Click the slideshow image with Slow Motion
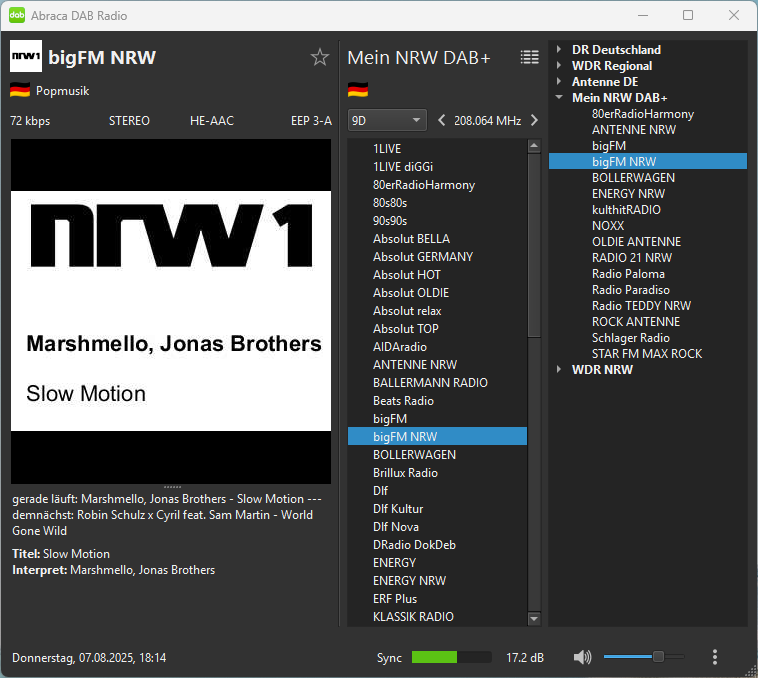The height and width of the screenshot is (678, 758). [171, 311]
